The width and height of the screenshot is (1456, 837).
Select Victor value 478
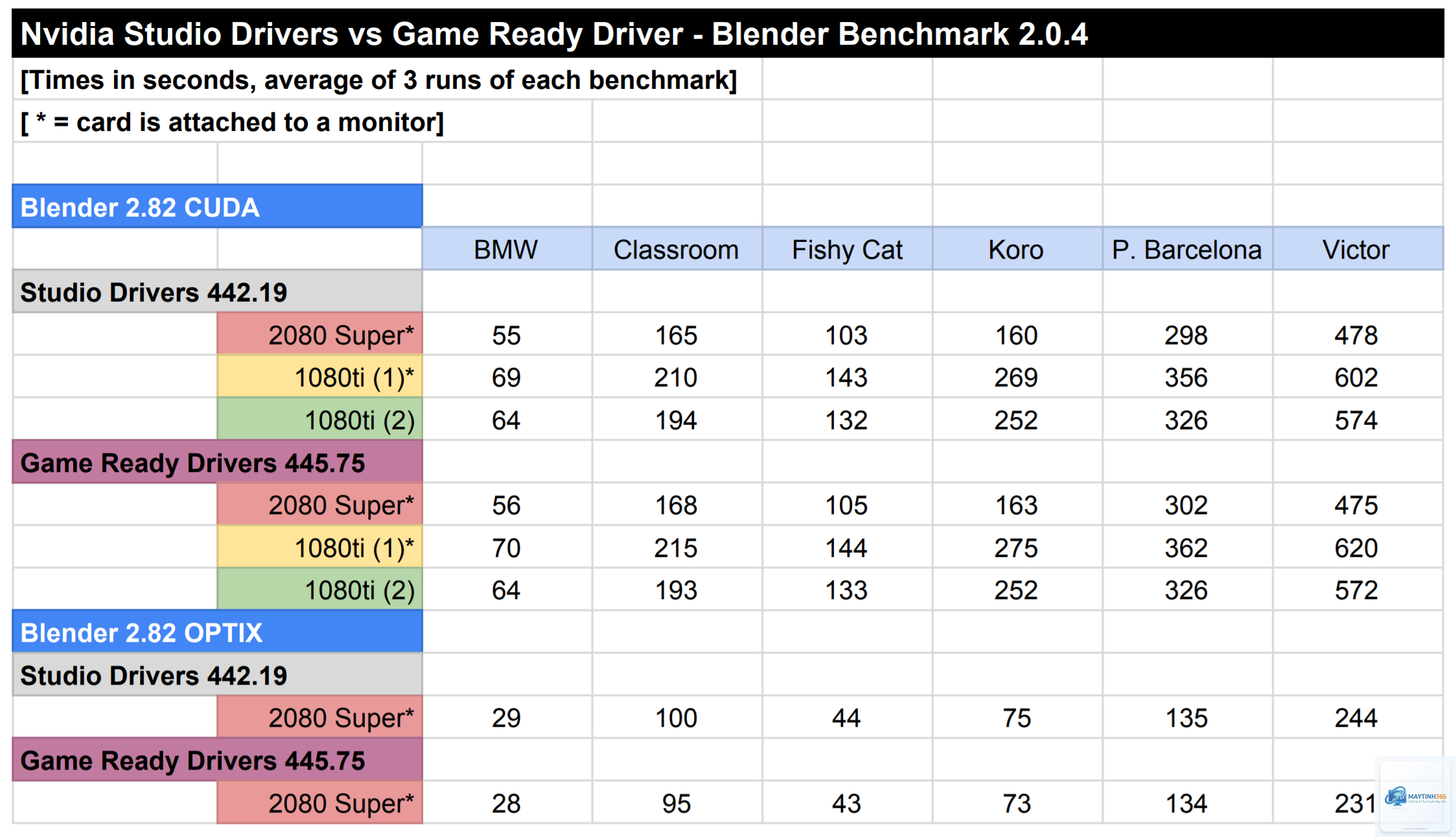click(1357, 335)
